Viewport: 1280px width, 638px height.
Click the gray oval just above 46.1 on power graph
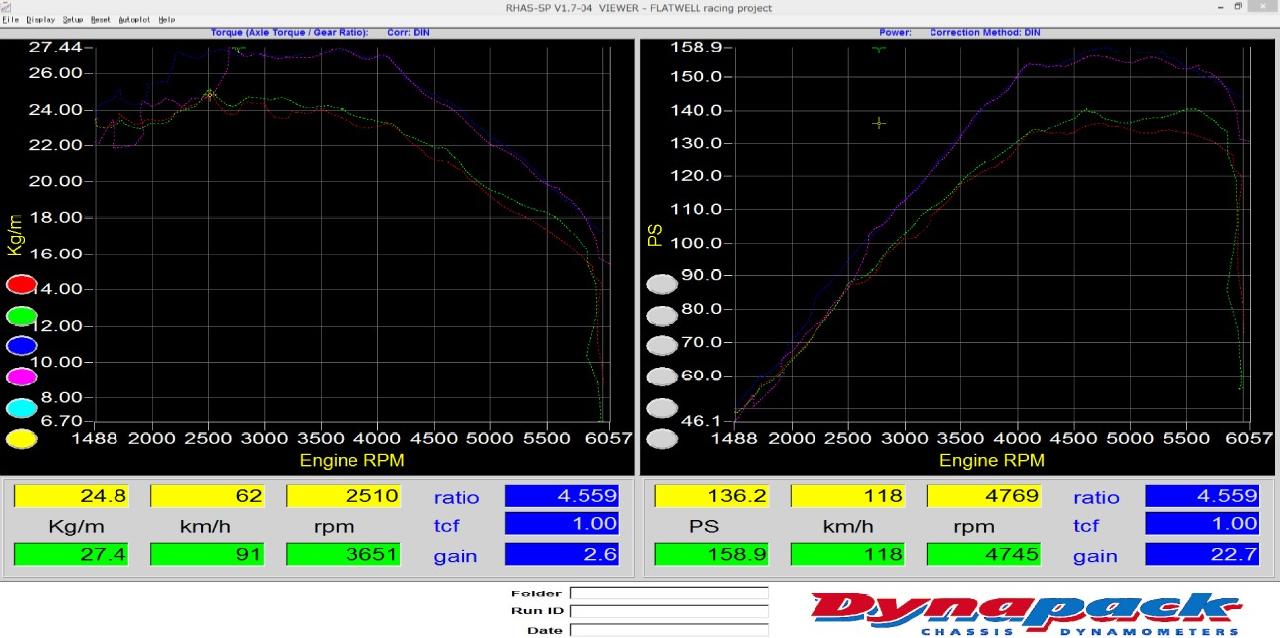coord(662,408)
